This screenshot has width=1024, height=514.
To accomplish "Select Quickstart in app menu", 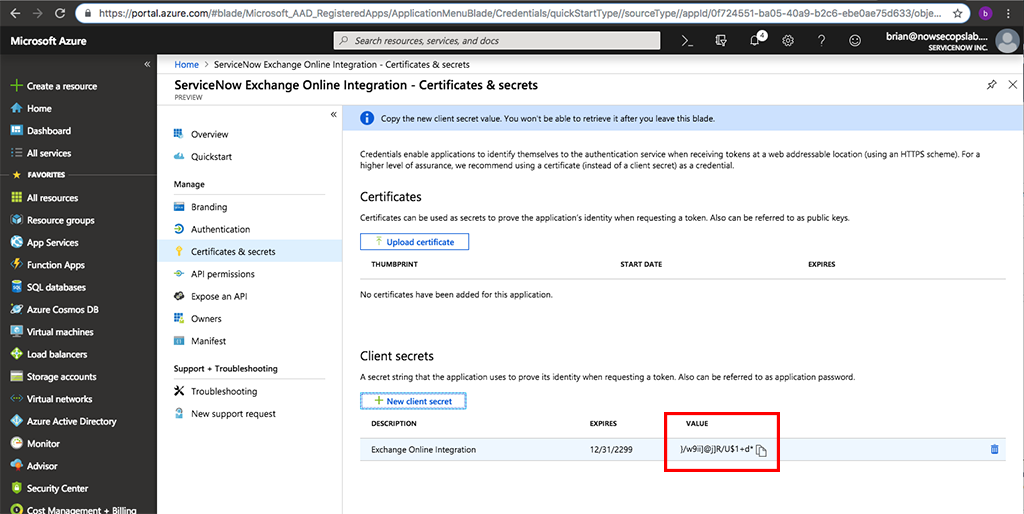I will click(x=202, y=157).
